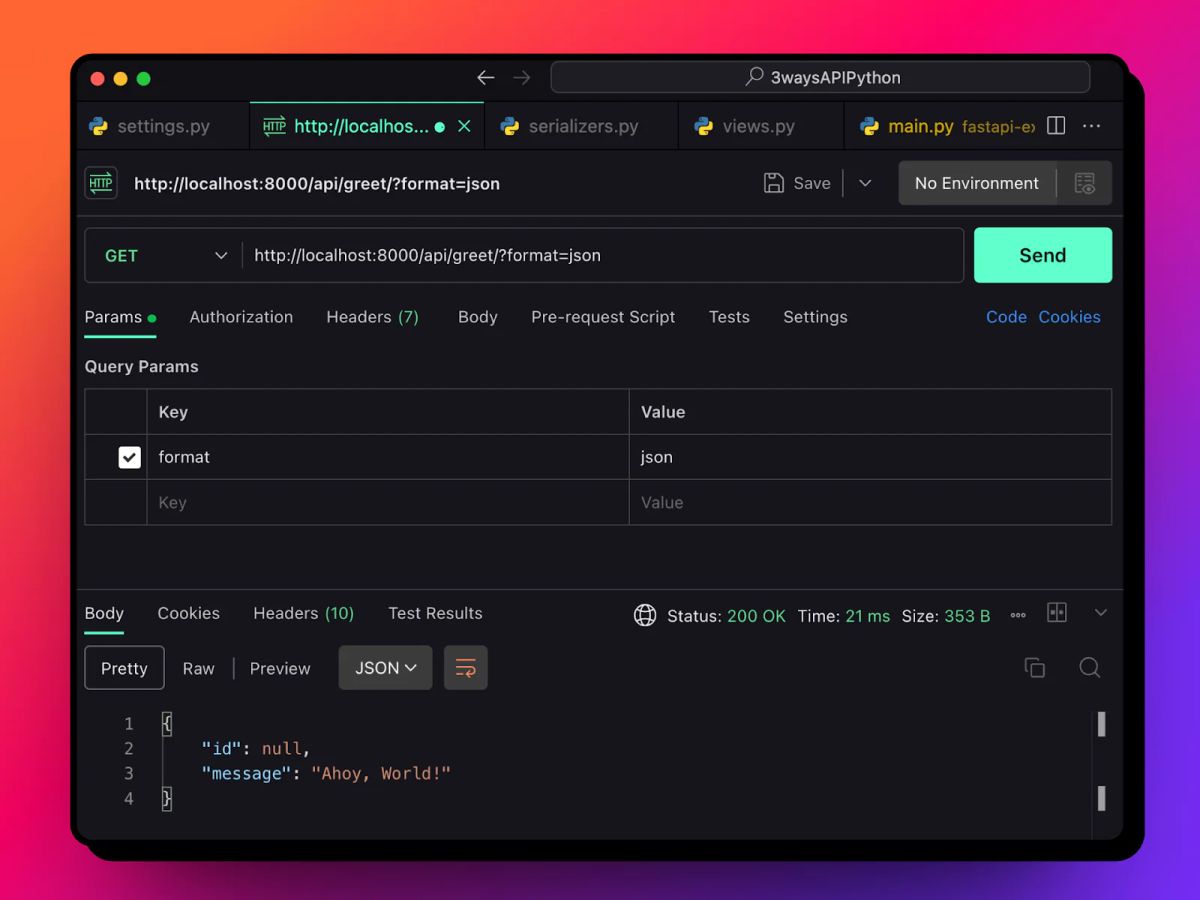
Task: Open the JSON response format dropdown
Action: [x=385, y=667]
